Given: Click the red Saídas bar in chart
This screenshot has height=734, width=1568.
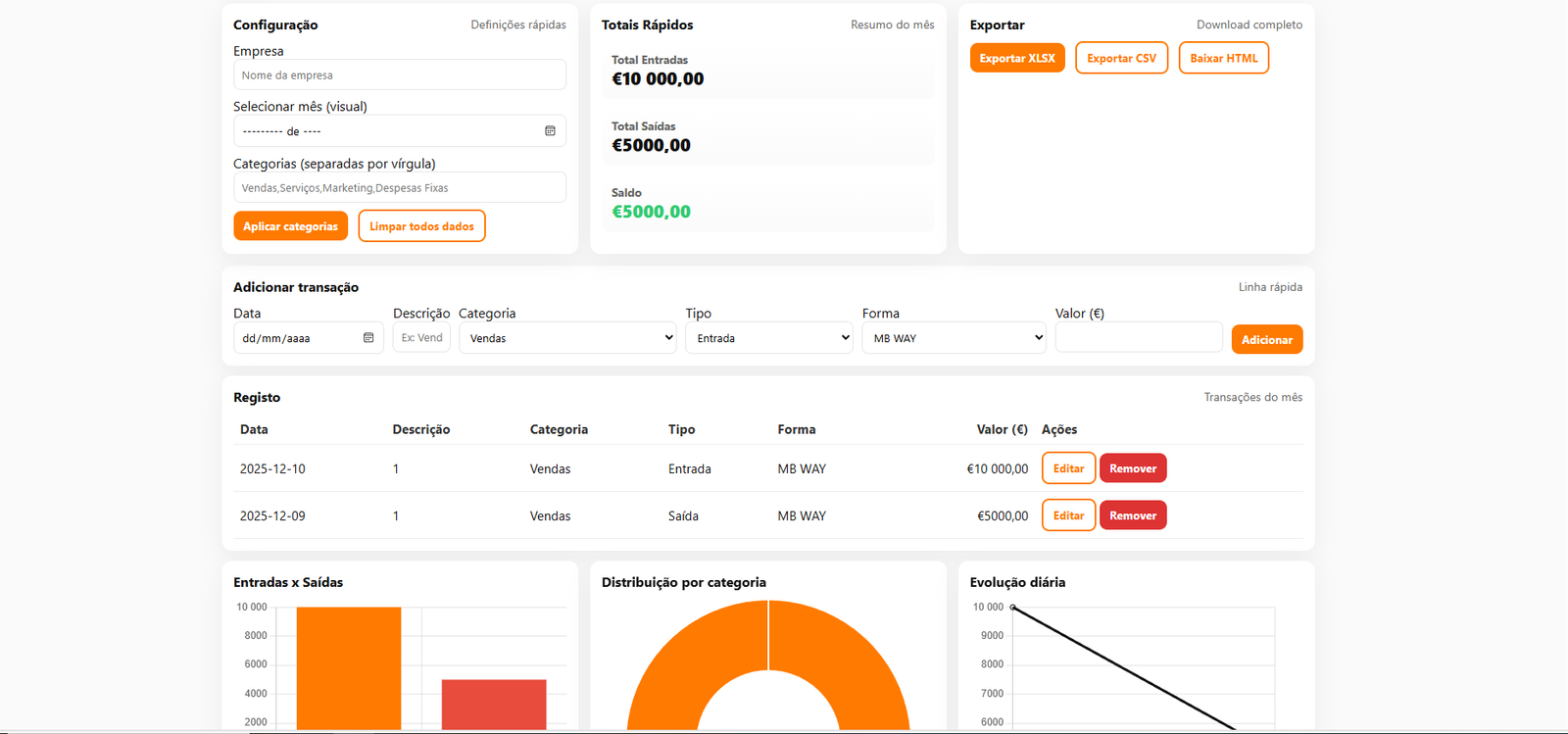Looking at the screenshot, I should (x=494, y=704).
